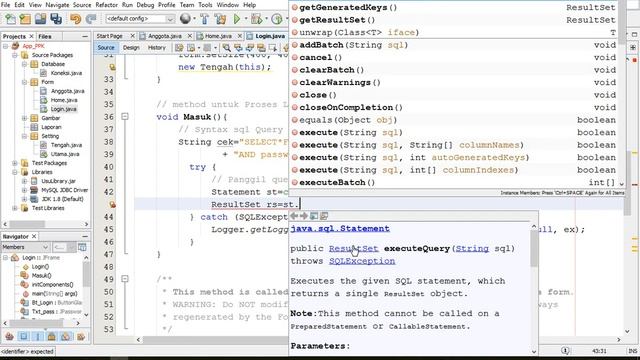The width and height of the screenshot is (640, 360).
Task: Toggle Show Non-Public Members in Navigator
Action: (x=51, y=336)
